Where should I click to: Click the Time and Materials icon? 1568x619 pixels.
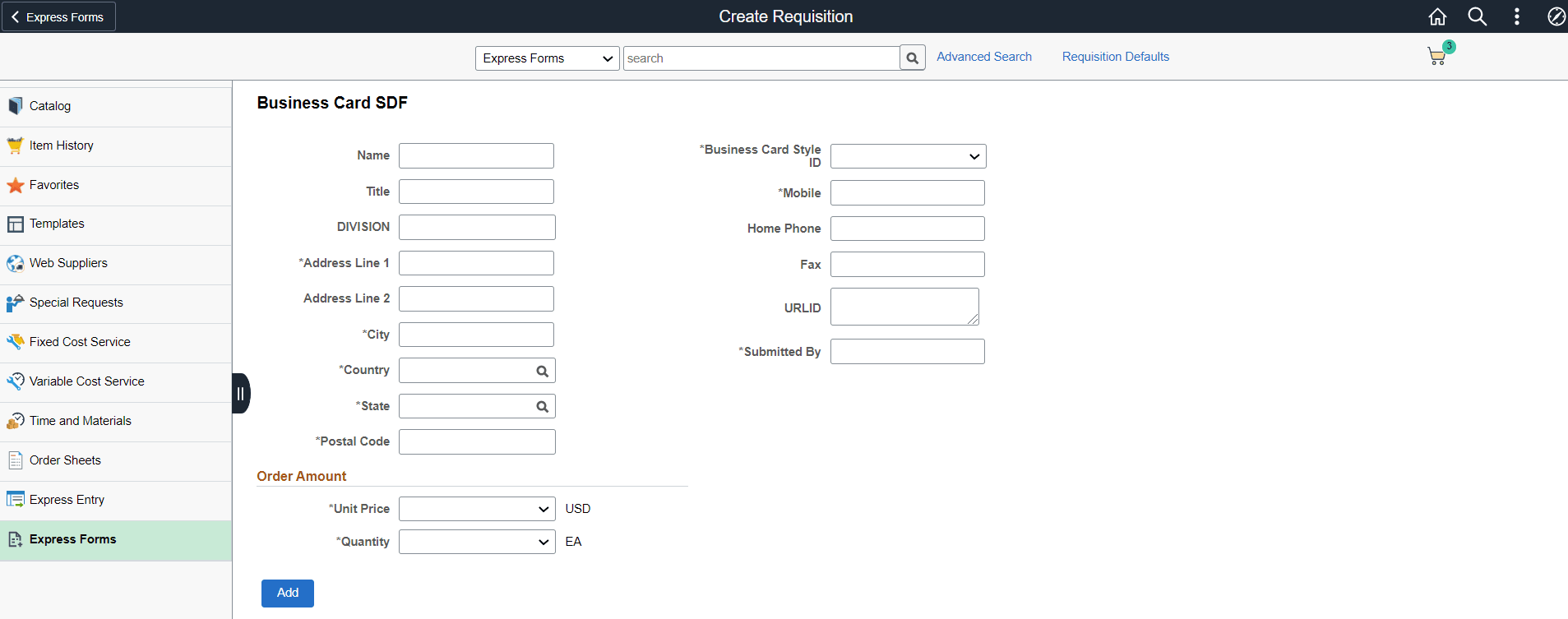coord(16,421)
